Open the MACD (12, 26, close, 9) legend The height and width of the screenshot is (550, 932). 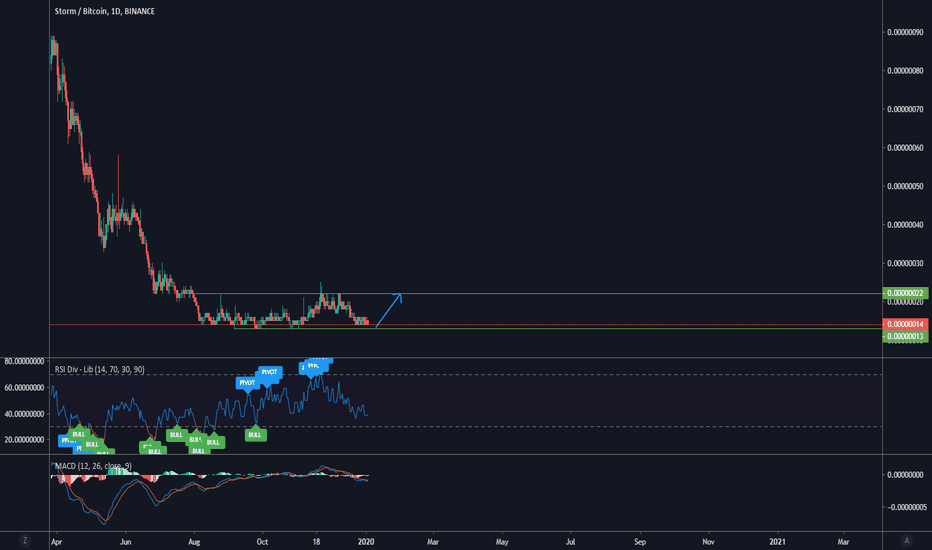[x=93, y=466]
